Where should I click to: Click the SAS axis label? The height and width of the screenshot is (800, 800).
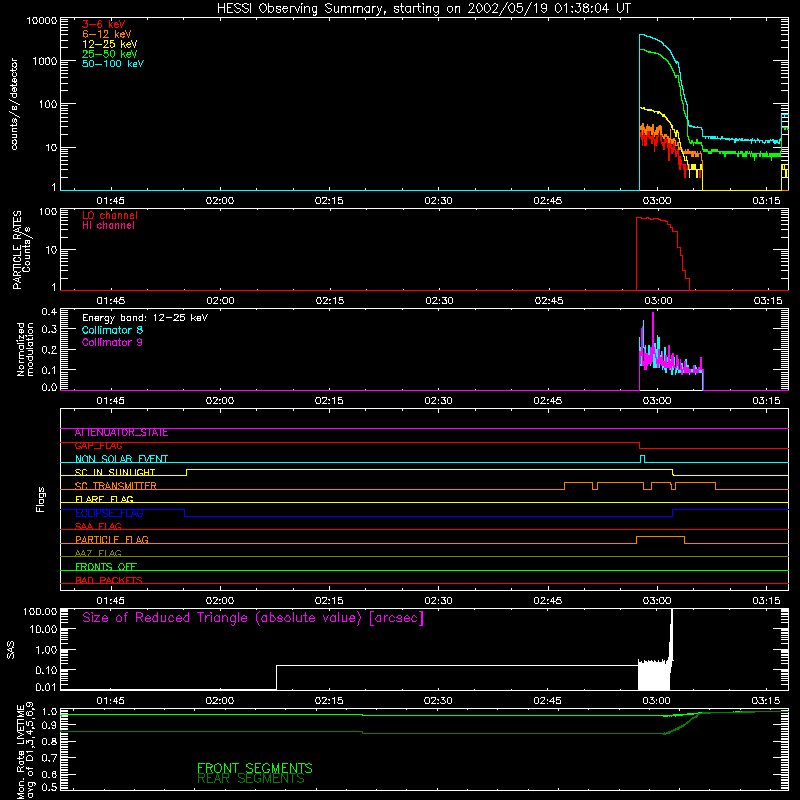click(x=11, y=650)
